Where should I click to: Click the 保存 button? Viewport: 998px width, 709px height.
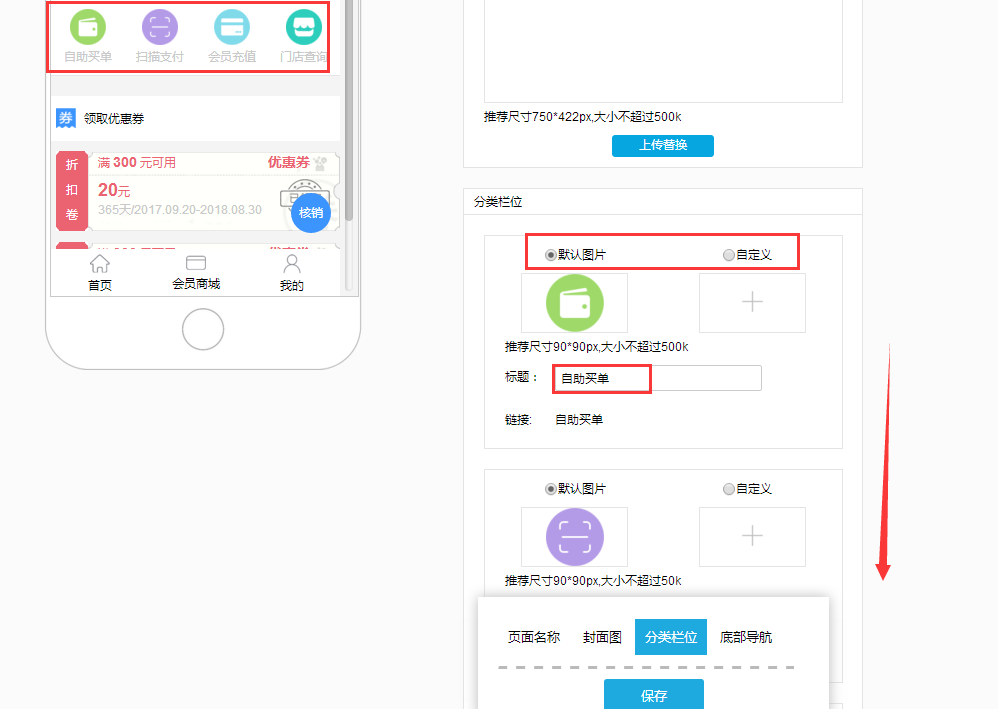tap(654, 695)
